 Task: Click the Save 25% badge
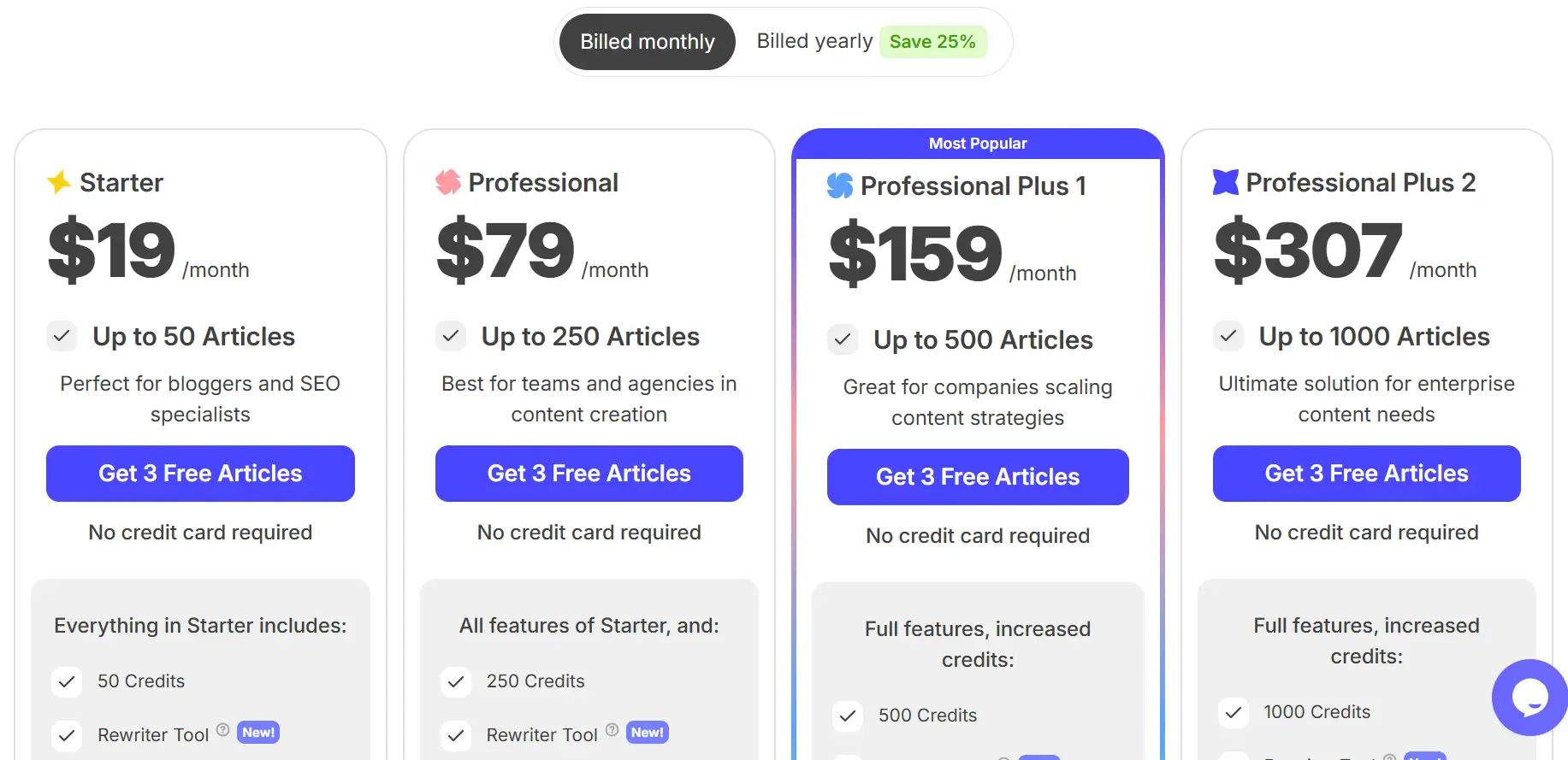[932, 42]
